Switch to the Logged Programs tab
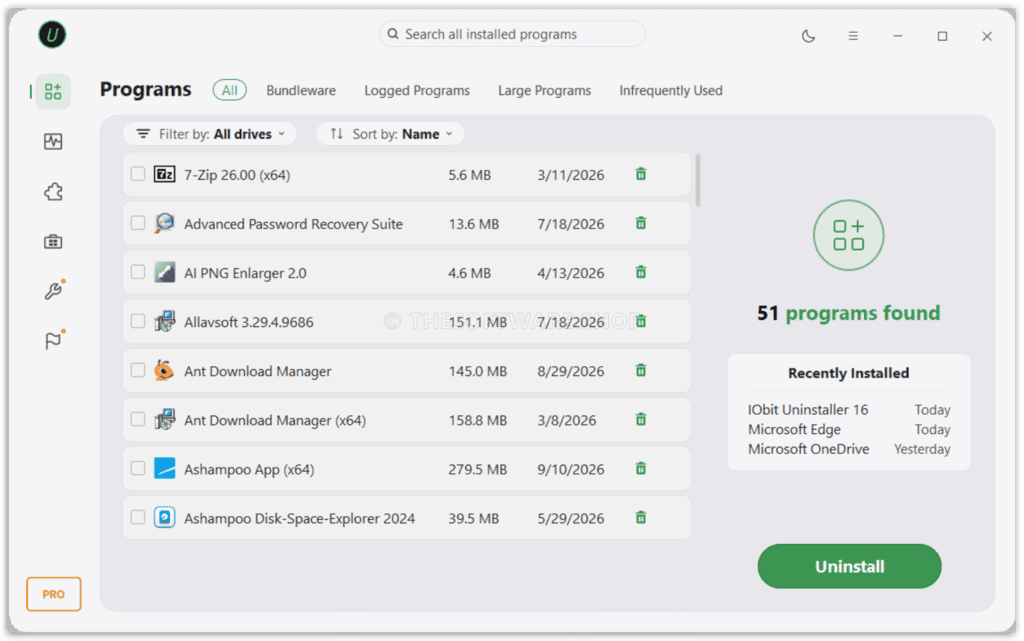This screenshot has width=1024, height=641. pyautogui.click(x=417, y=90)
